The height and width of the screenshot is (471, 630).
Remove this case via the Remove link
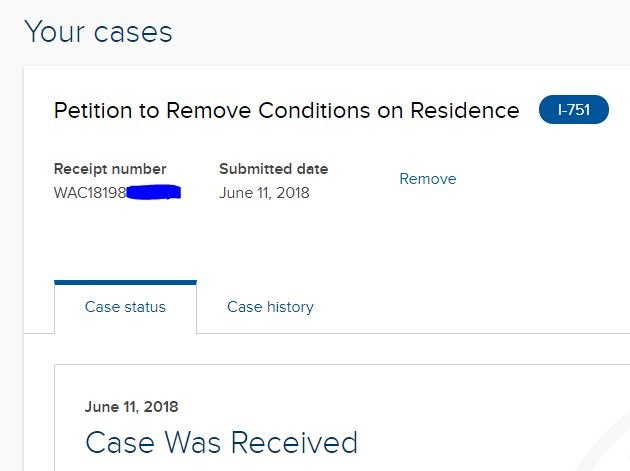coord(427,179)
